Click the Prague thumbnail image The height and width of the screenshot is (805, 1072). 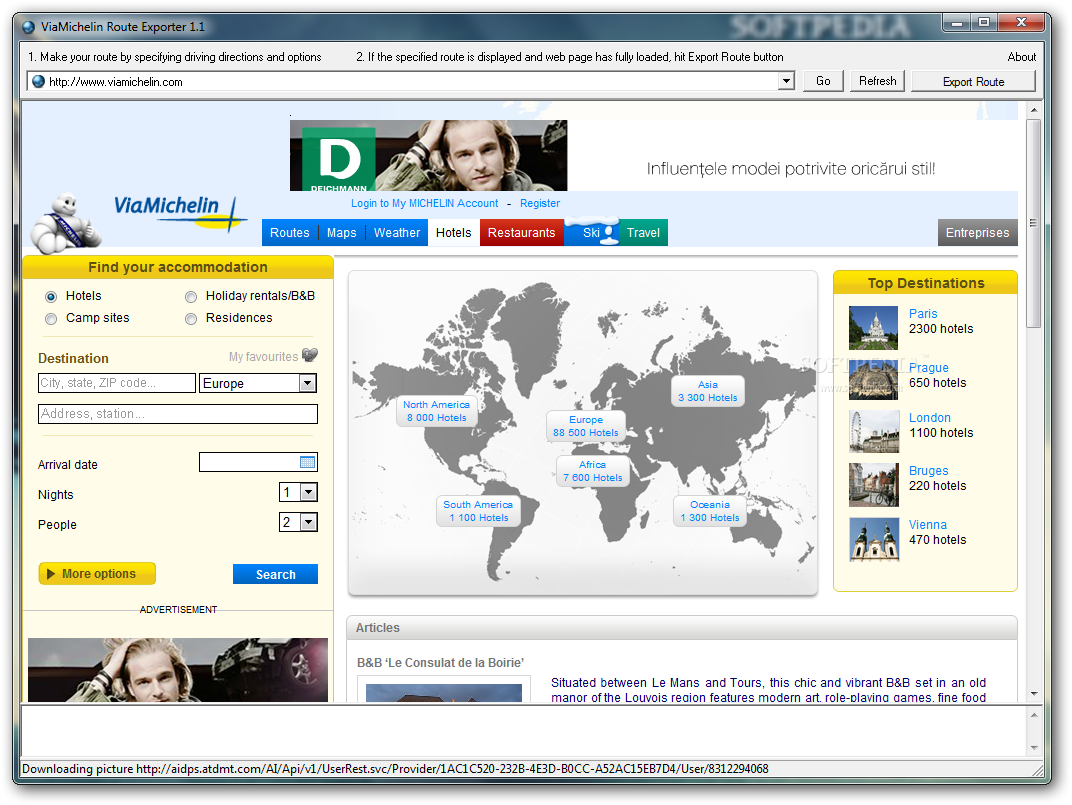pyautogui.click(x=873, y=379)
